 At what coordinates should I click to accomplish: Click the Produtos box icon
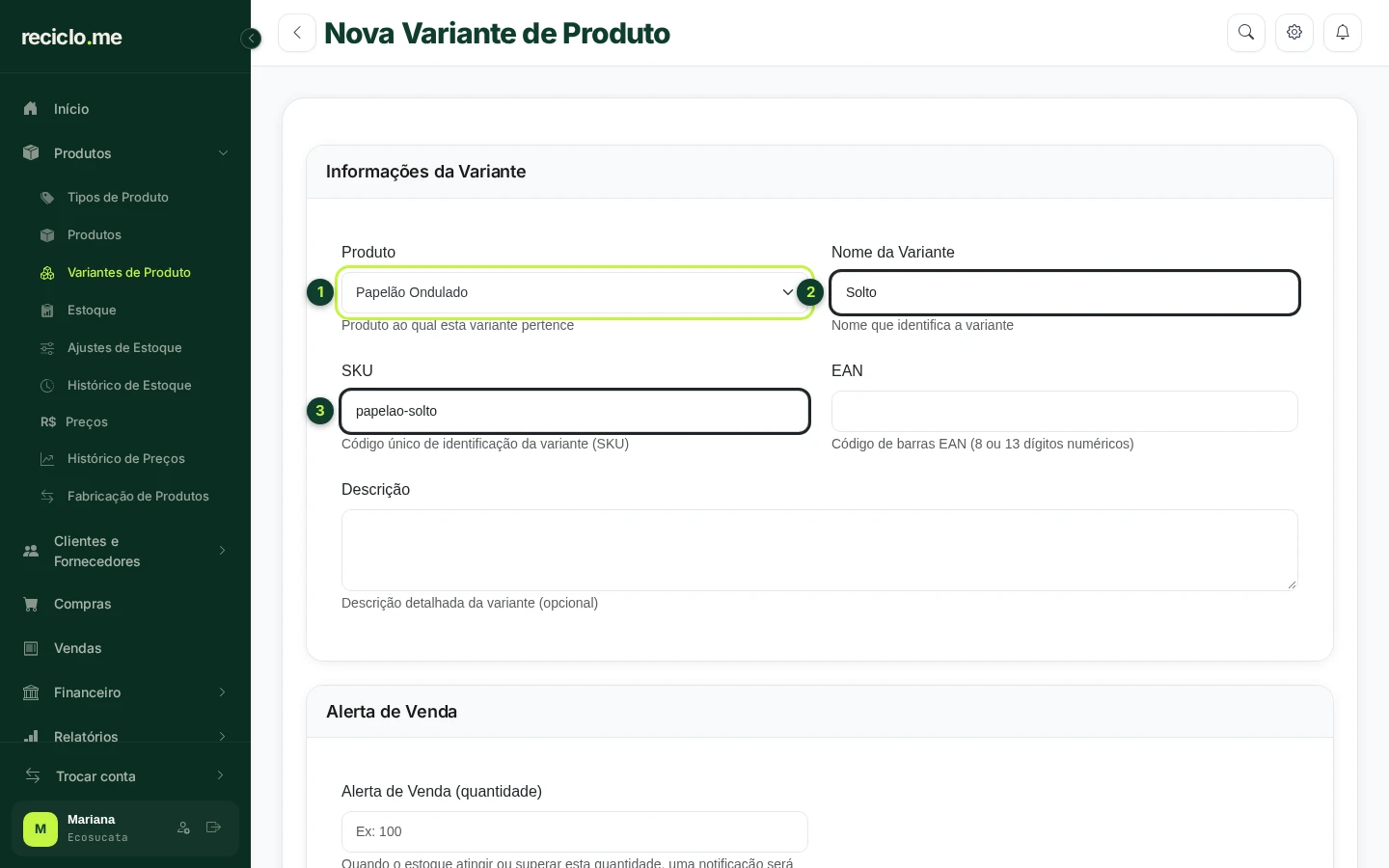[x=31, y=153]
